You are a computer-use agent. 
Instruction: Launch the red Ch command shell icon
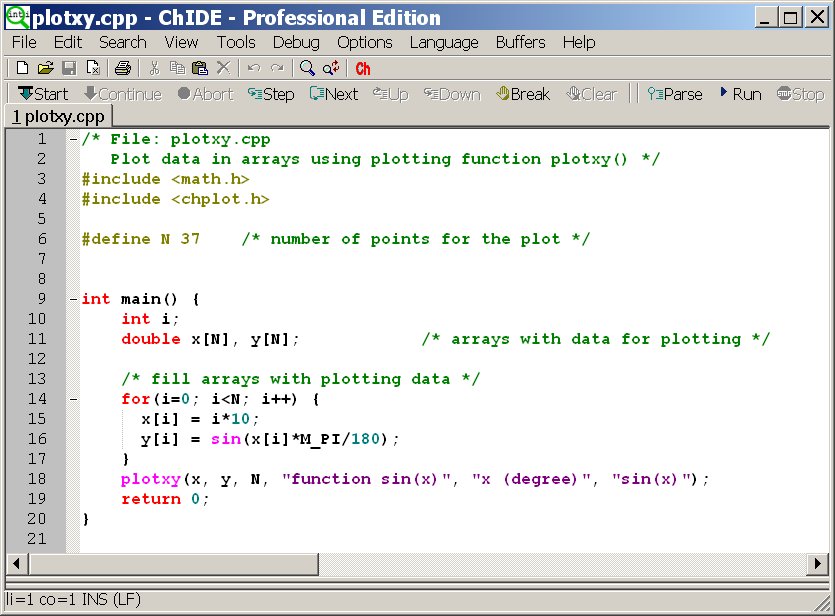[363, 69]
